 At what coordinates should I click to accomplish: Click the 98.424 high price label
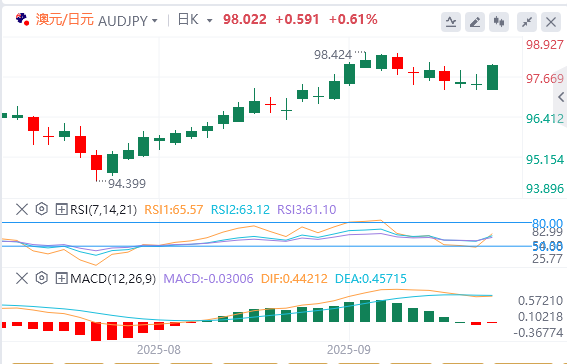tap(333, 55)
